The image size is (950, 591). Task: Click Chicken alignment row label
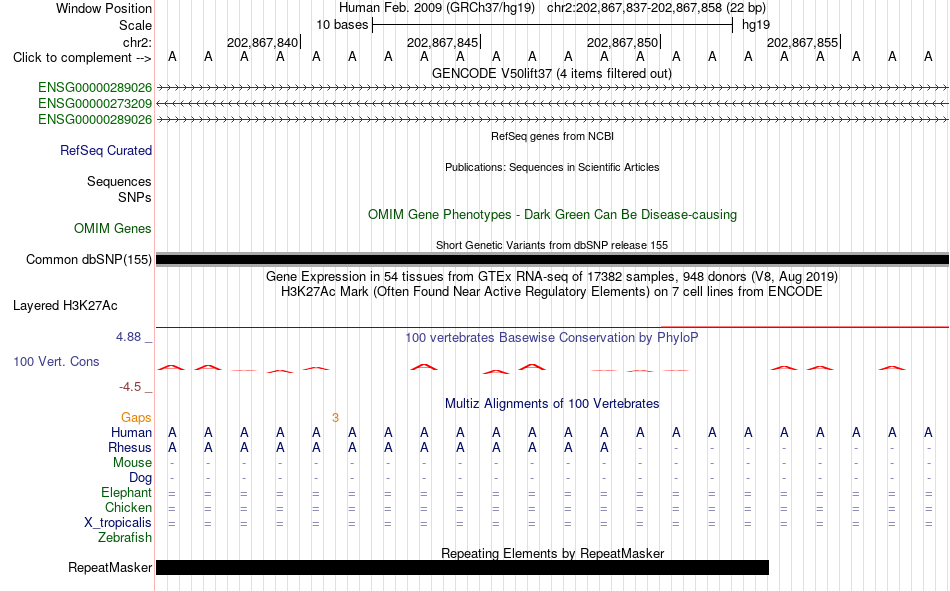(x=128, y=507)
